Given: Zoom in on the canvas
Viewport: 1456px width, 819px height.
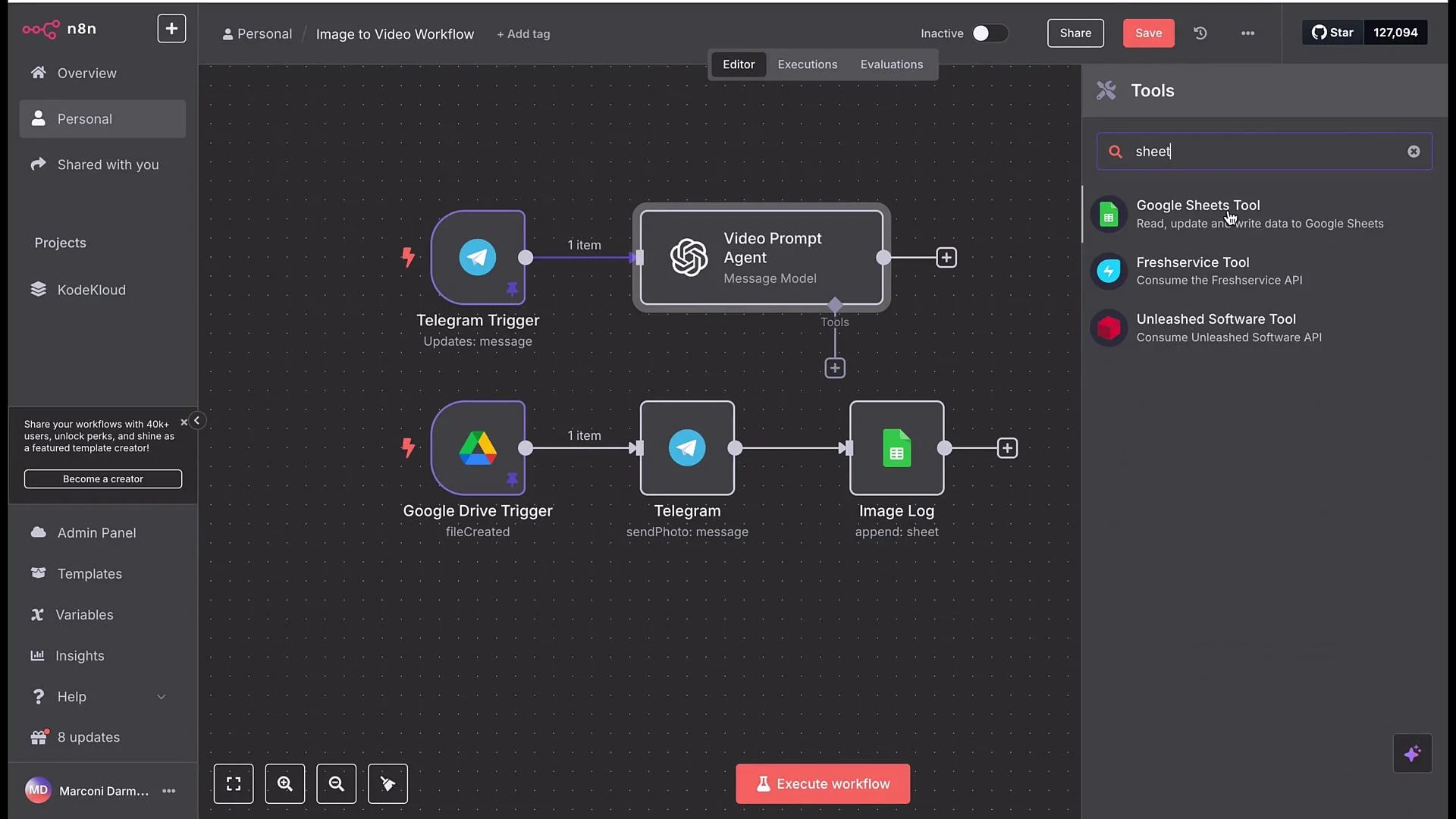Looking at the screenshot, I should 285,784.
